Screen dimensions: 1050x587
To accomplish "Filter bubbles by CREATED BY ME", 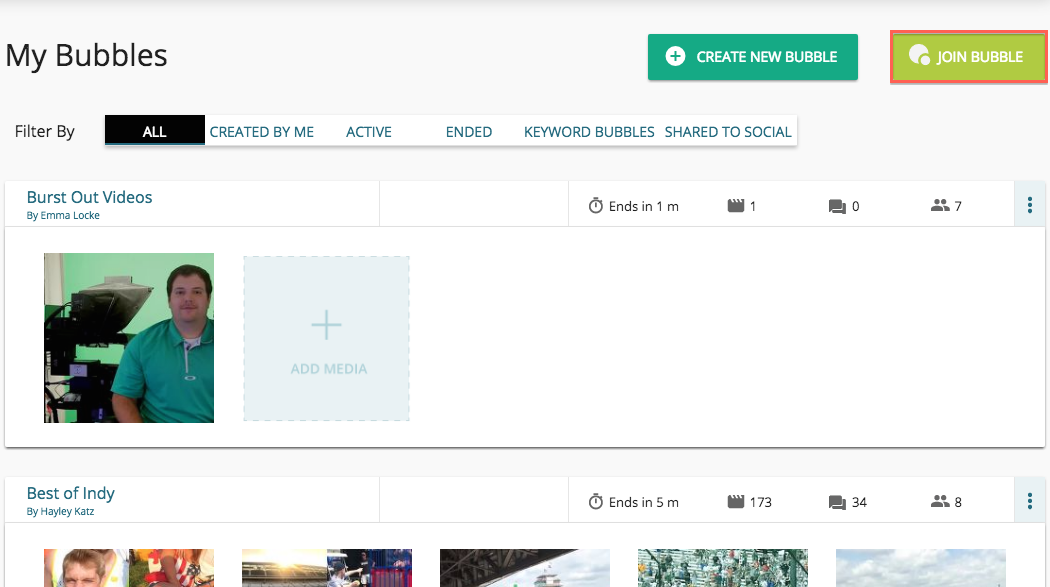I will pyautogui.click(x=262, y=131).
